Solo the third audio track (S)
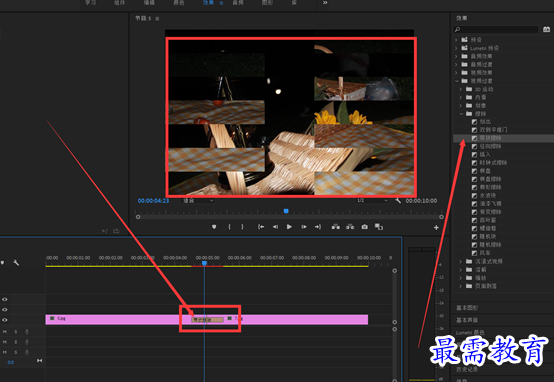 click(x=16, y=352)
